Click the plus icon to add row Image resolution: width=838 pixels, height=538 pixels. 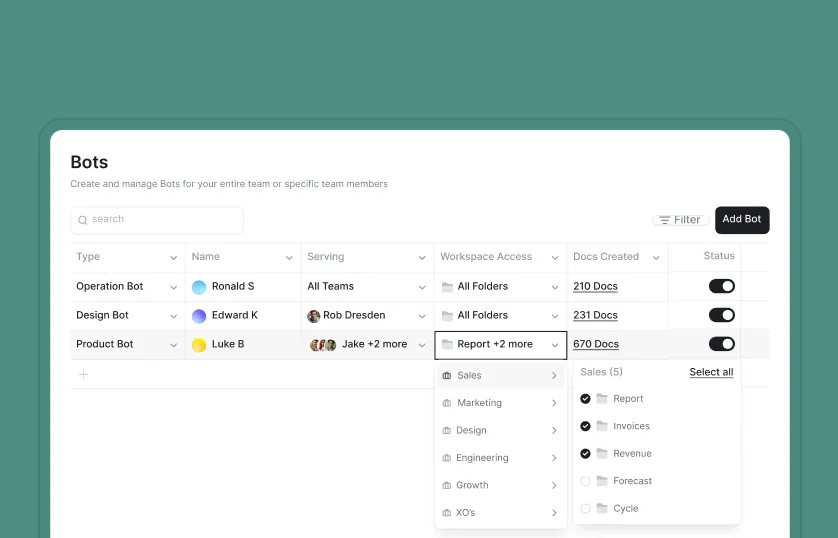pyautogui.click(x=83, y=375)
